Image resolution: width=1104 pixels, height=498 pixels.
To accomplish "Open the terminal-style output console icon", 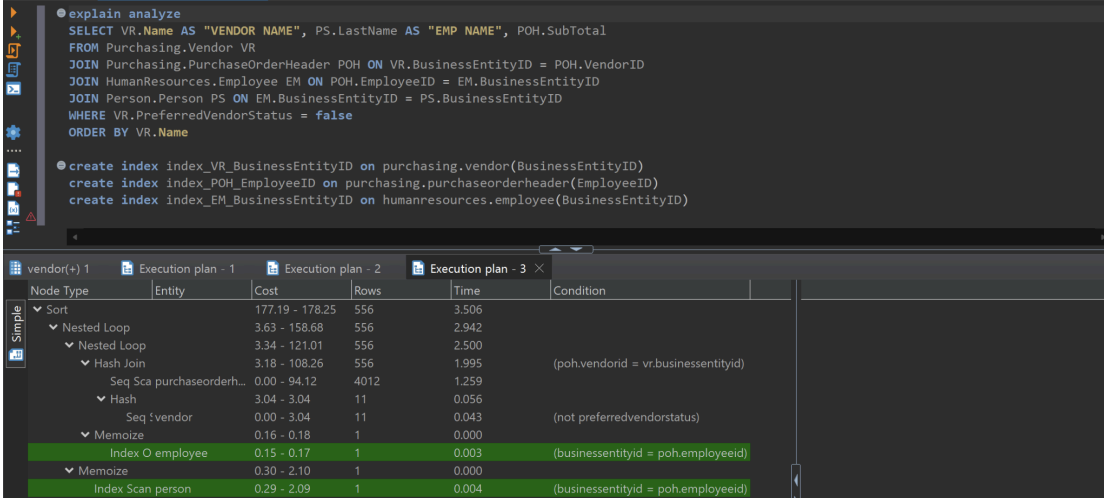I will 13,89.
